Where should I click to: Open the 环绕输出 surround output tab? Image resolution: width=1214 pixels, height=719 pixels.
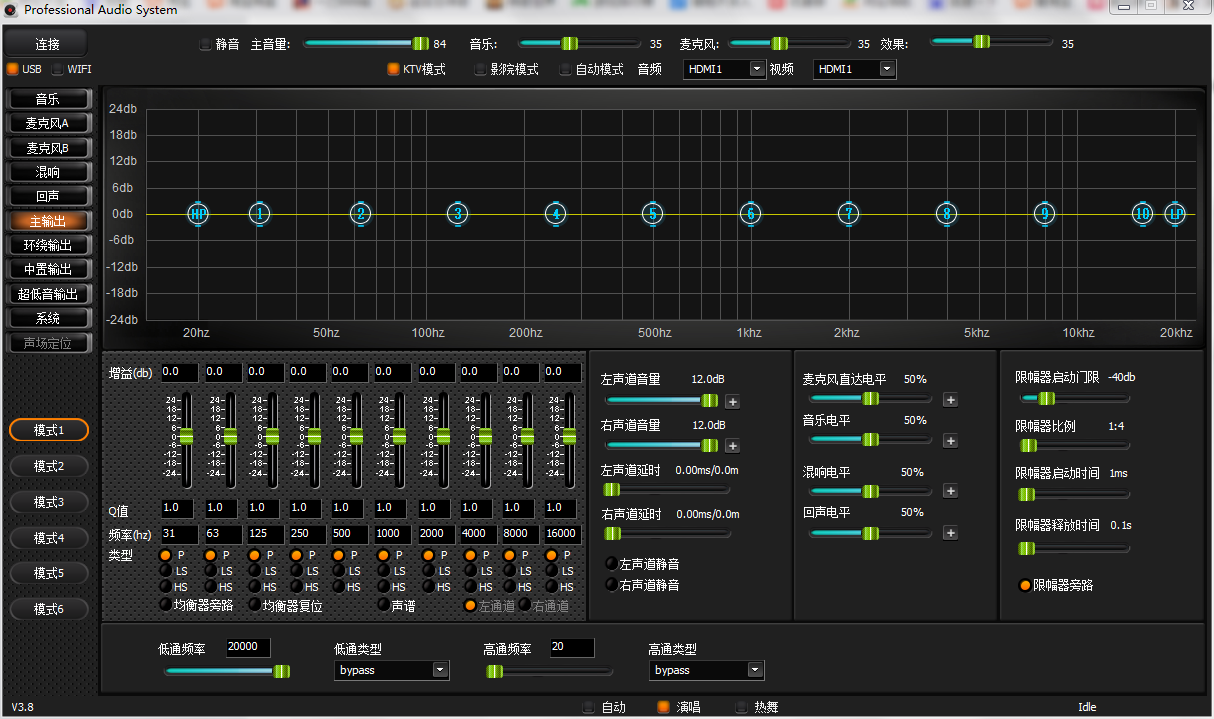(x=48, y=245)
